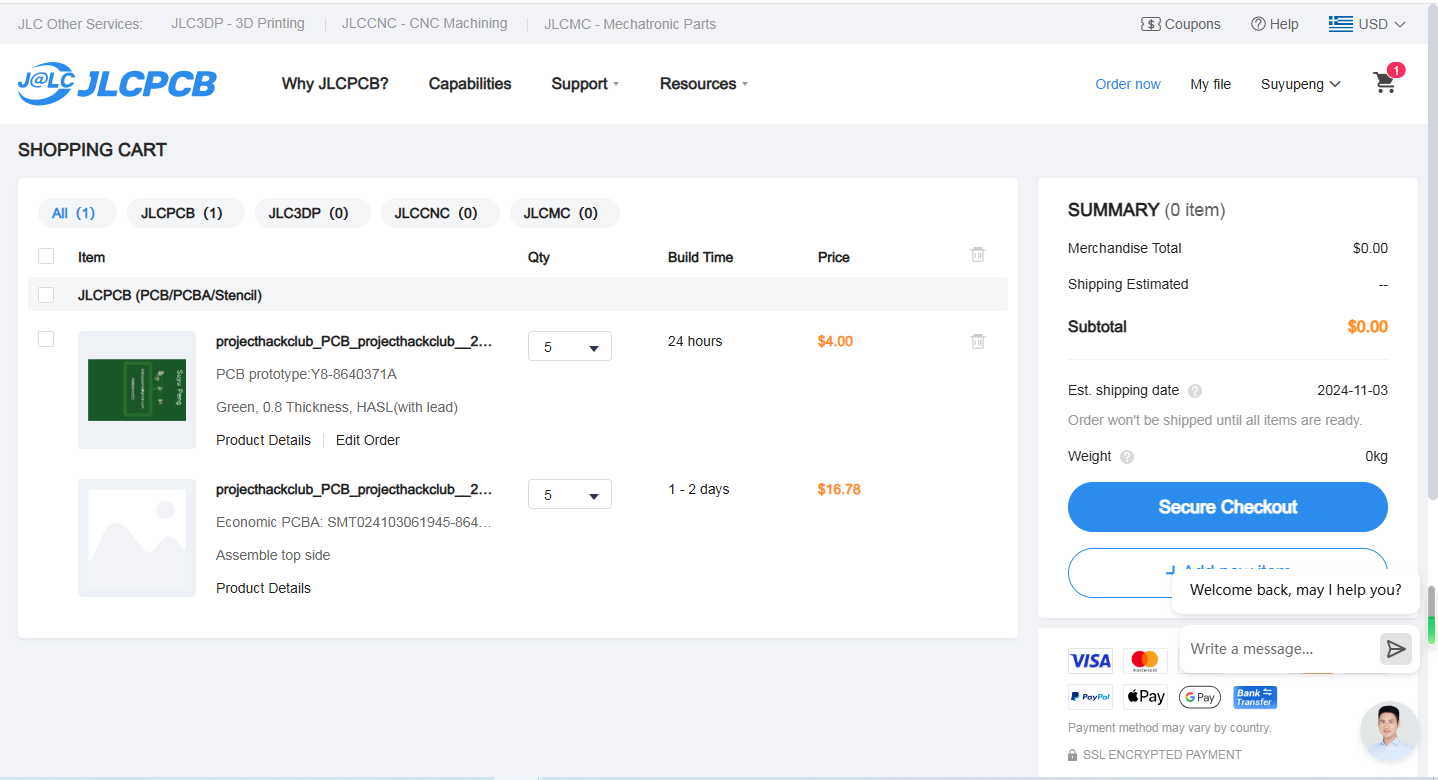This screenshot has height=780, width=1438.
Task: Send the chat message with arrow icon
Action: tap(1396, 649)
